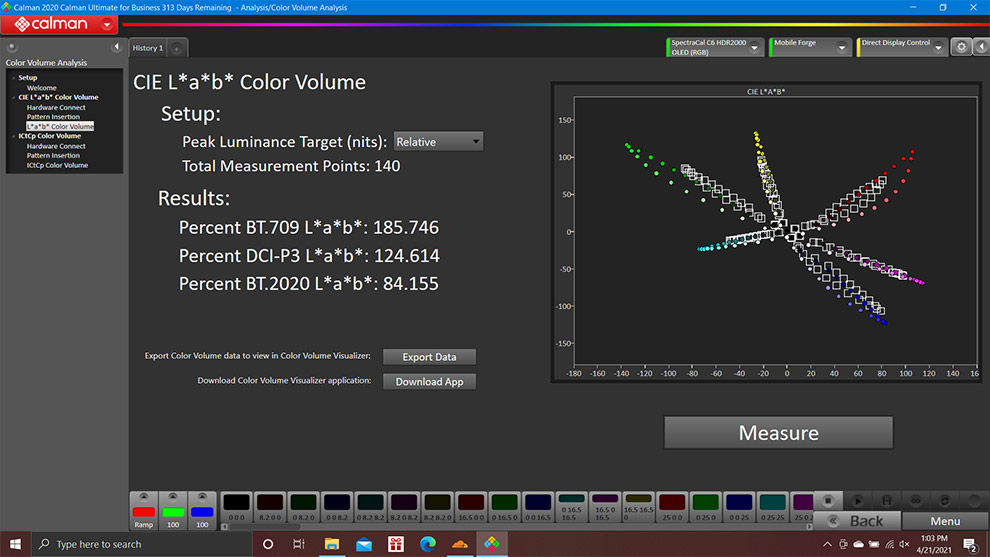This screenshot has height=557, width=990.
Task: Click the Export Data button
Action: click(x=429, y=357)
